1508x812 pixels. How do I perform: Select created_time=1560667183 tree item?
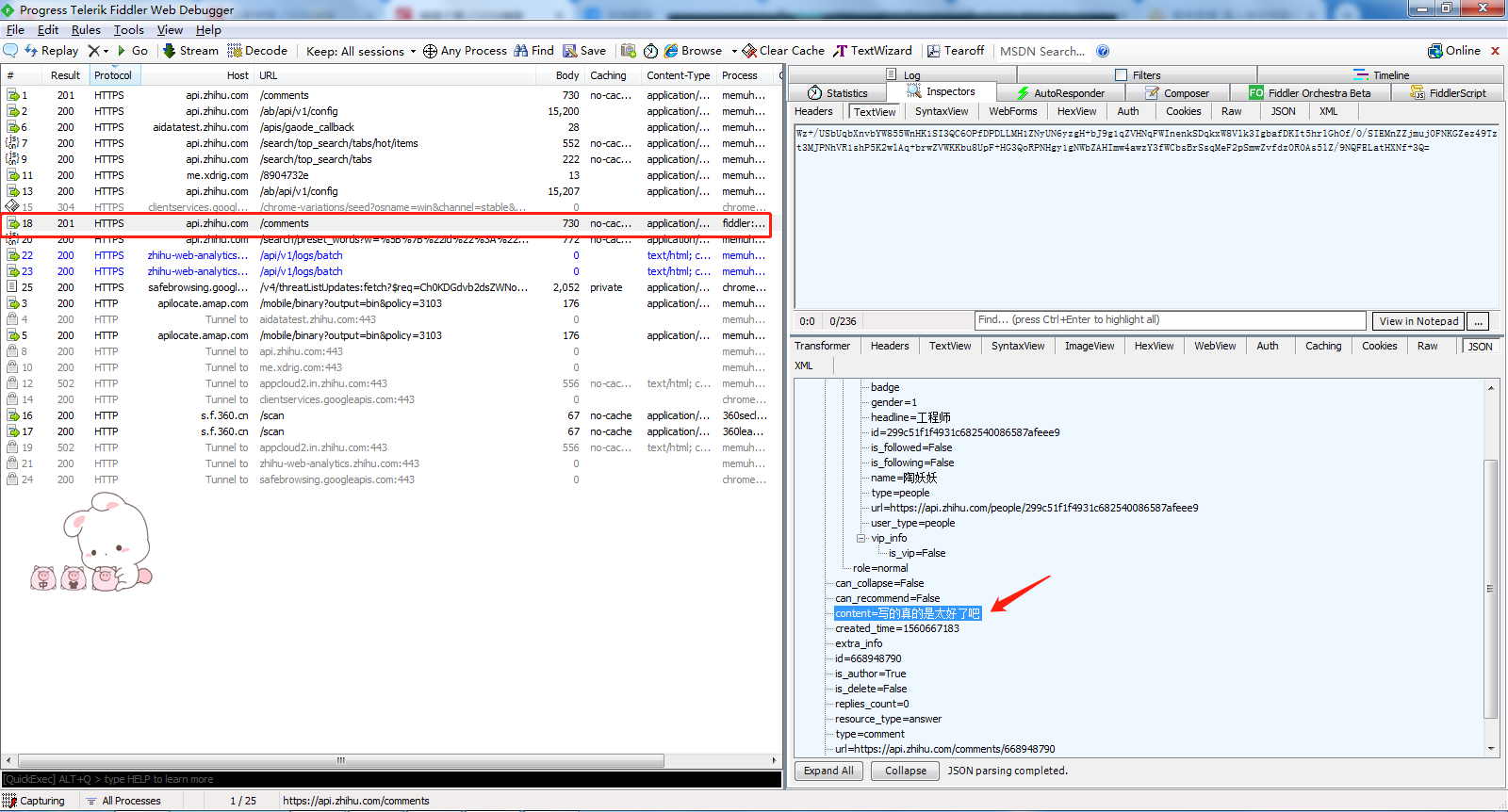[897, 628]
